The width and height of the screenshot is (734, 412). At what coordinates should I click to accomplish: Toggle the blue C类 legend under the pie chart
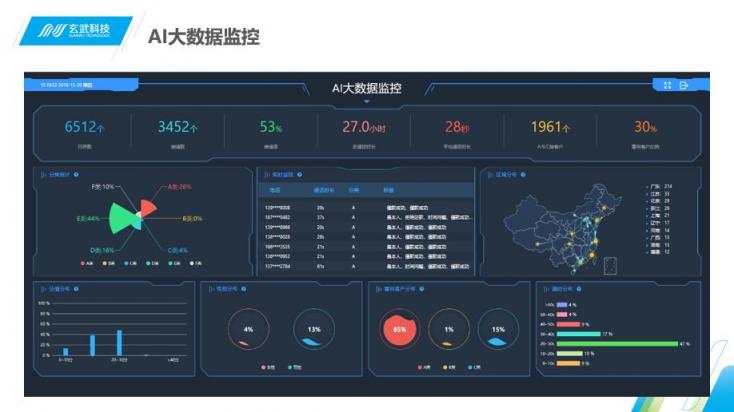131,264
